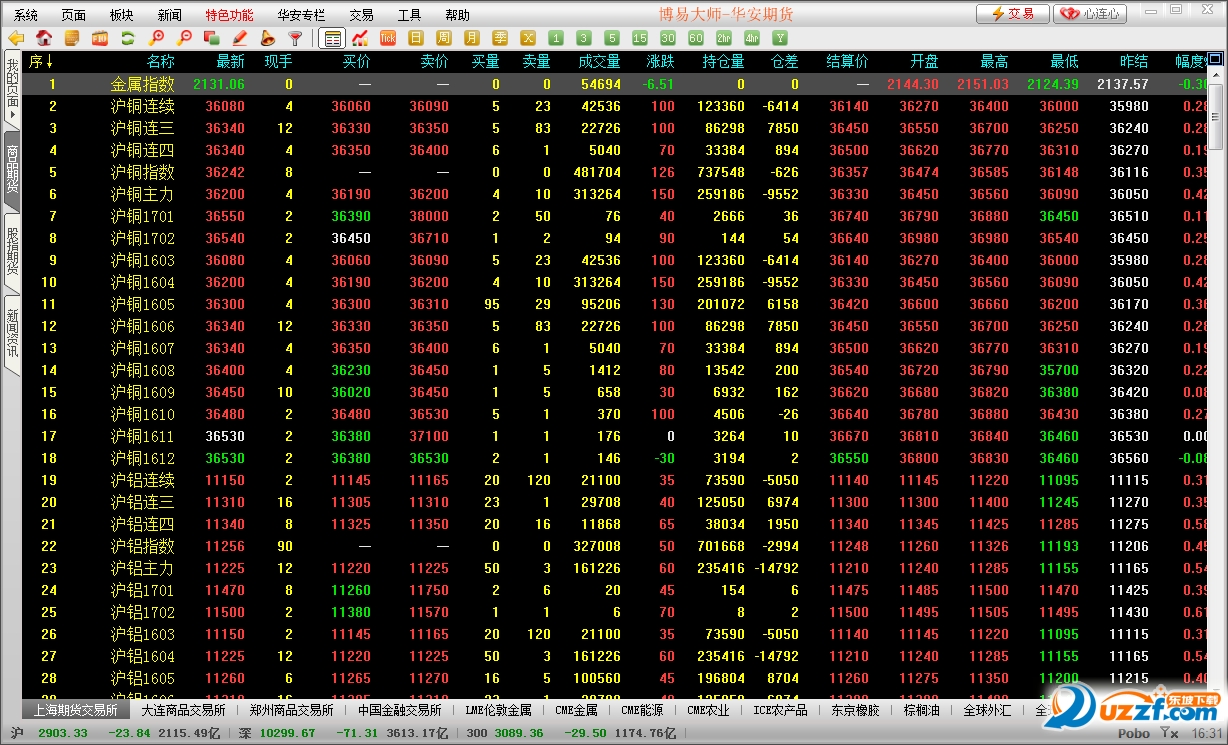The image size is (1228, 745).
Task: Sort by 成交量 column header
Action: (599, 62)
